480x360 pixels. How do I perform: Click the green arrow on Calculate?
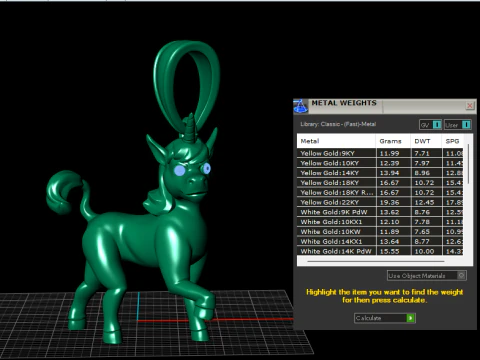coord(411,318)
